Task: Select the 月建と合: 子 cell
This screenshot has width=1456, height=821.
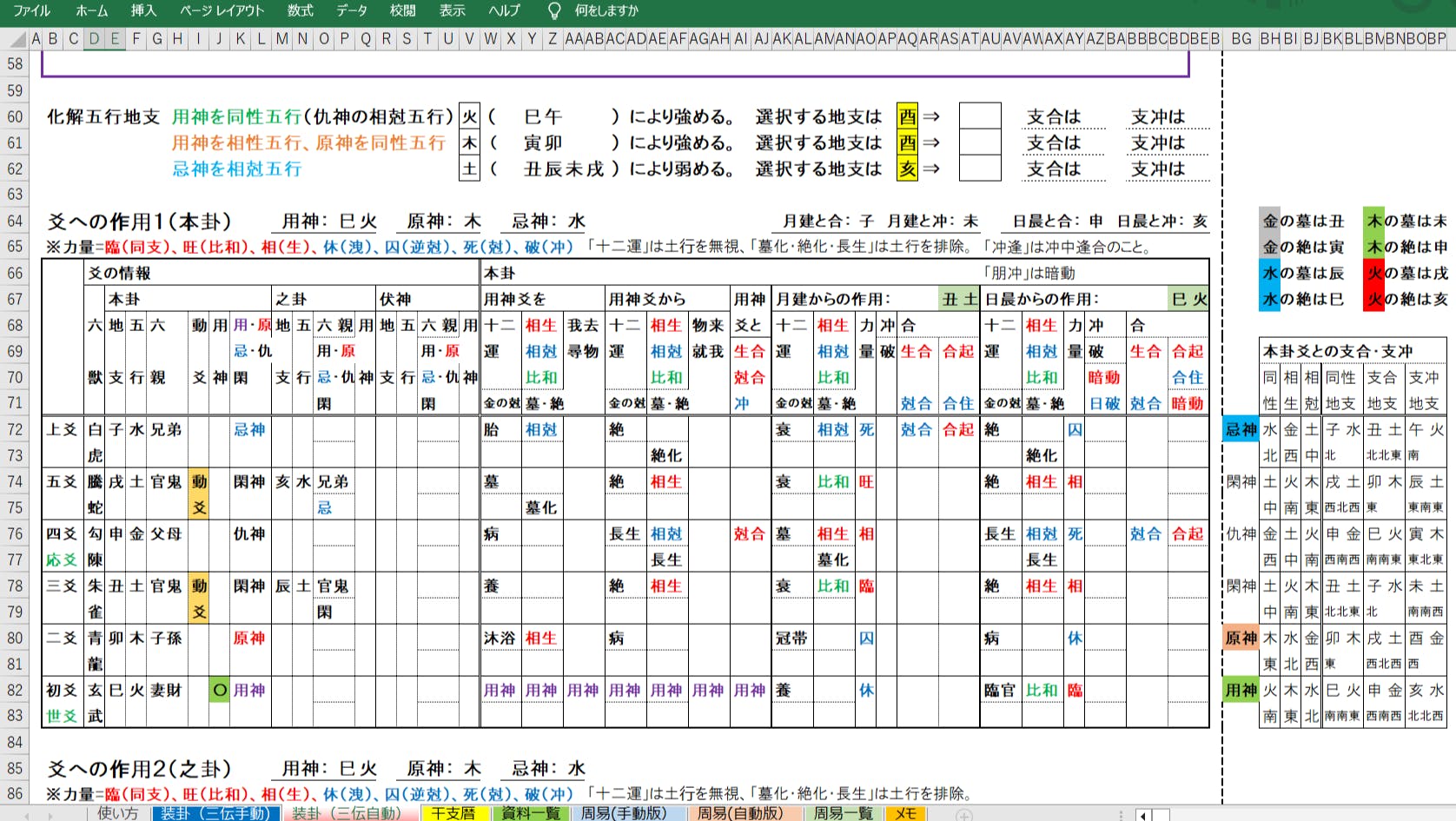Action: coord(828,221)
